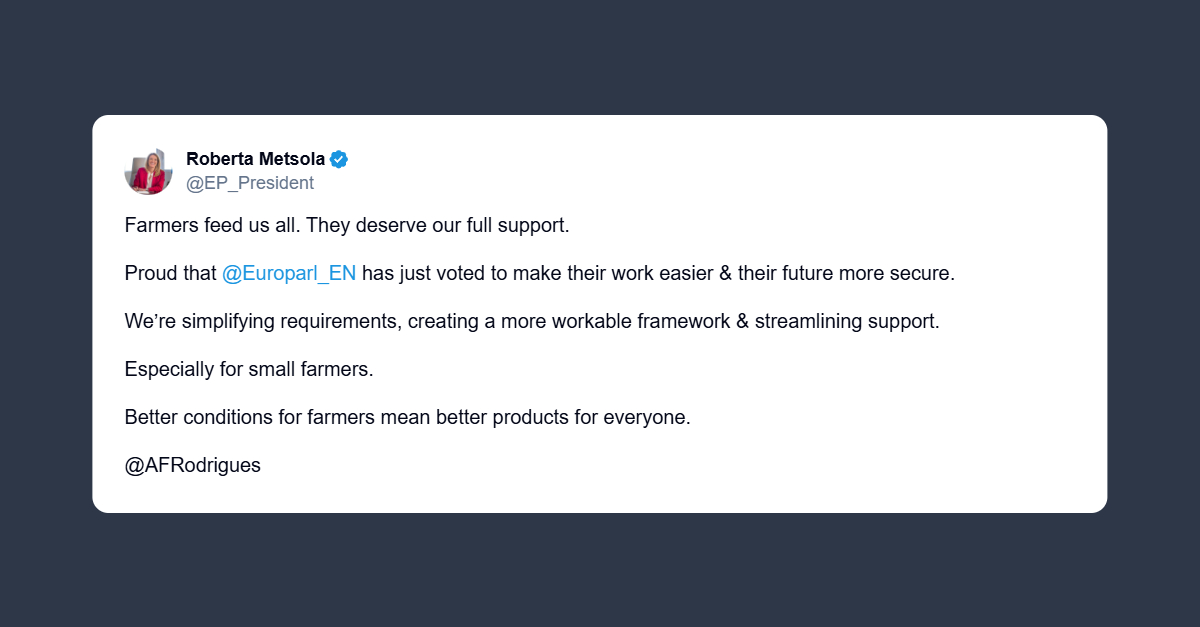1200x627 pixels.
Task: Click Roberta Metsola's profile avatar
Action: coord(149,171)
